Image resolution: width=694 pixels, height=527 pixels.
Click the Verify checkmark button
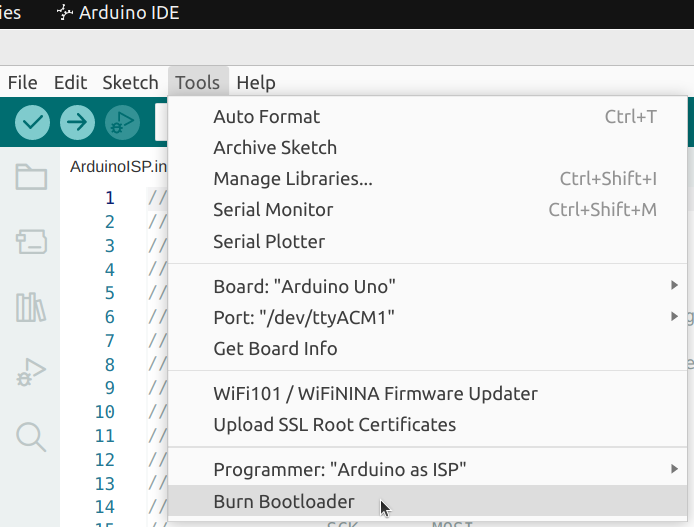click(x=32, y=122)
